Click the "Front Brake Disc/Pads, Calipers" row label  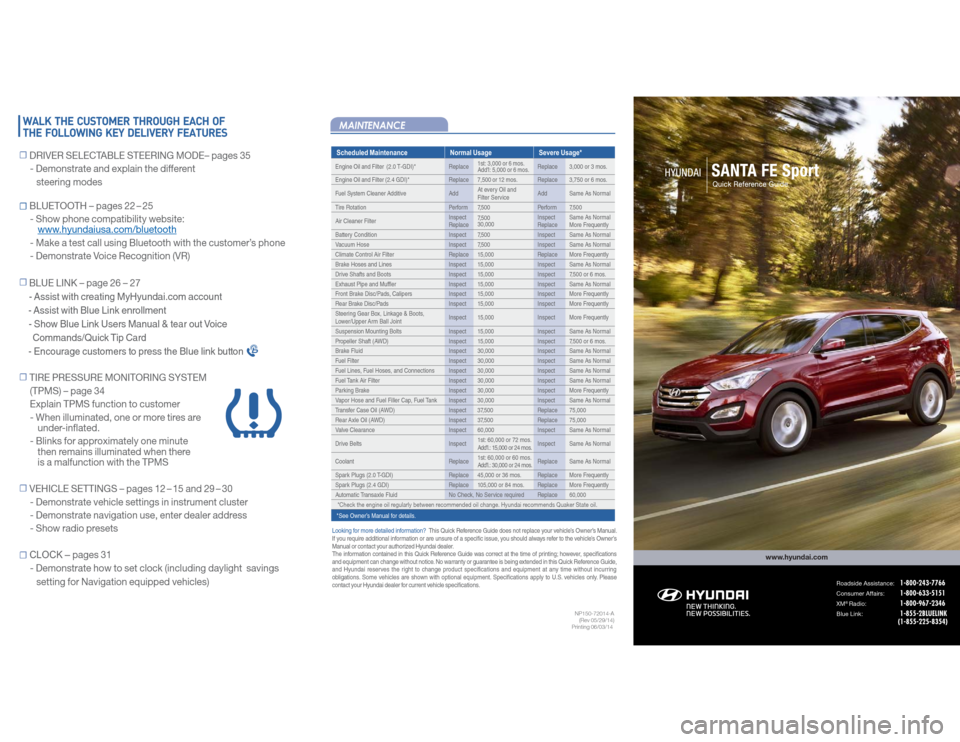(x=373, y=294)
